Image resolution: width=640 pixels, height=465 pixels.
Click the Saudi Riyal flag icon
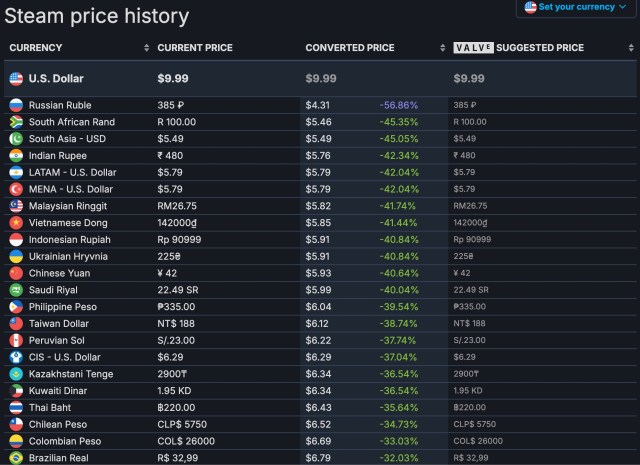click(x=16, y=290)
